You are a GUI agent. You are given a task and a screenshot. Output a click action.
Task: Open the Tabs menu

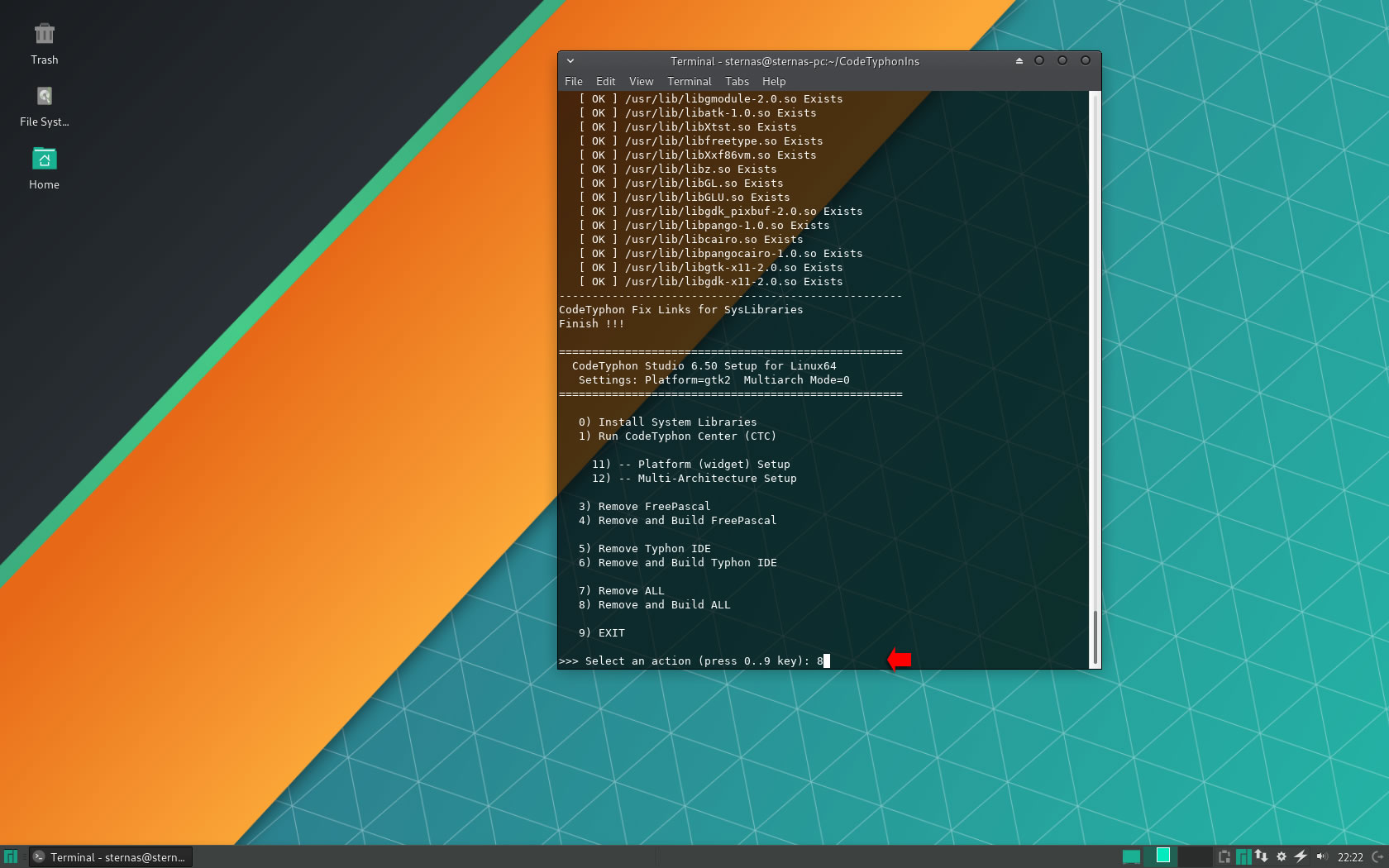737,82
